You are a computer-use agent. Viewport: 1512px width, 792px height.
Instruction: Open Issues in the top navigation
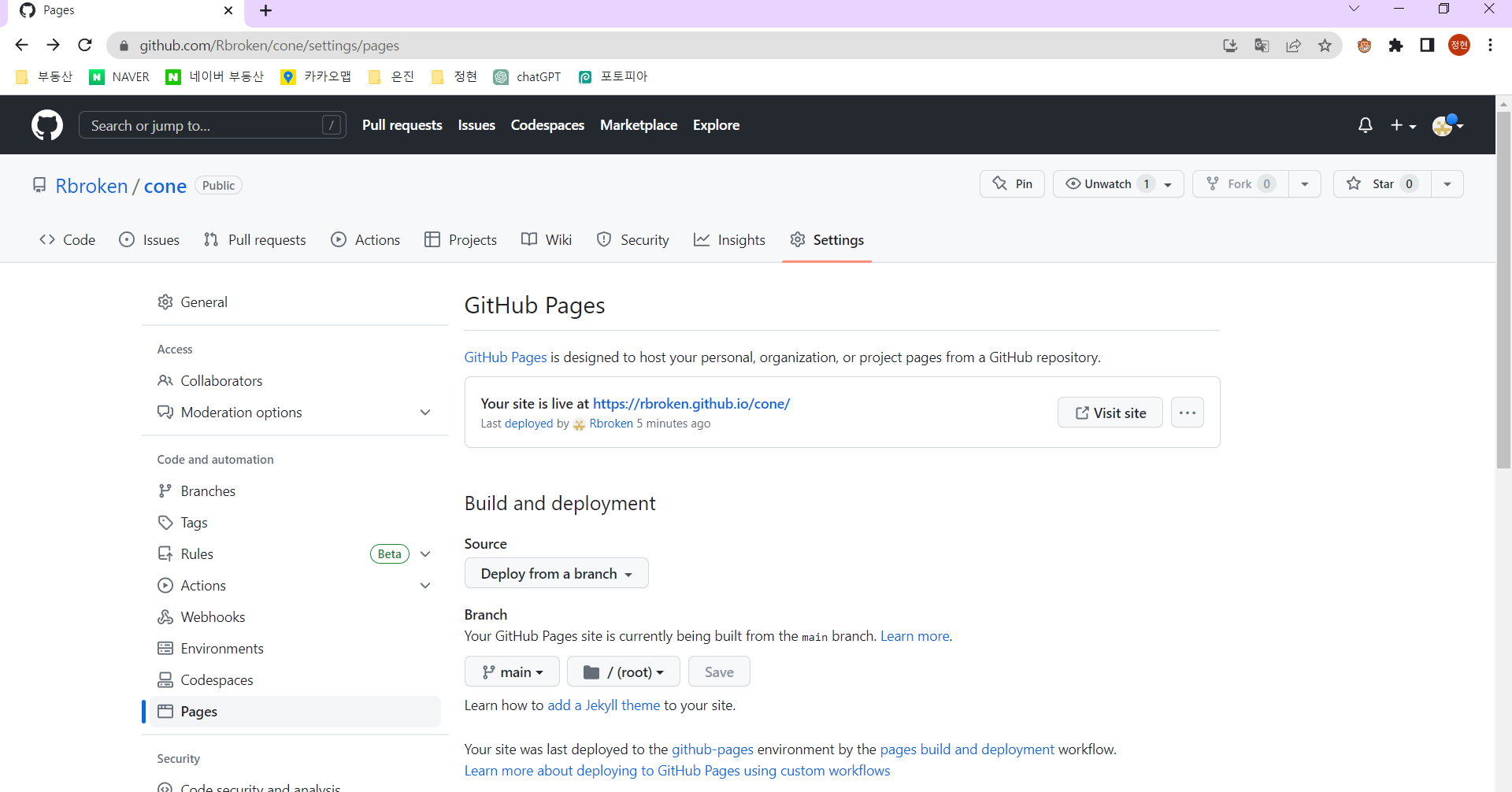[476, 125]
